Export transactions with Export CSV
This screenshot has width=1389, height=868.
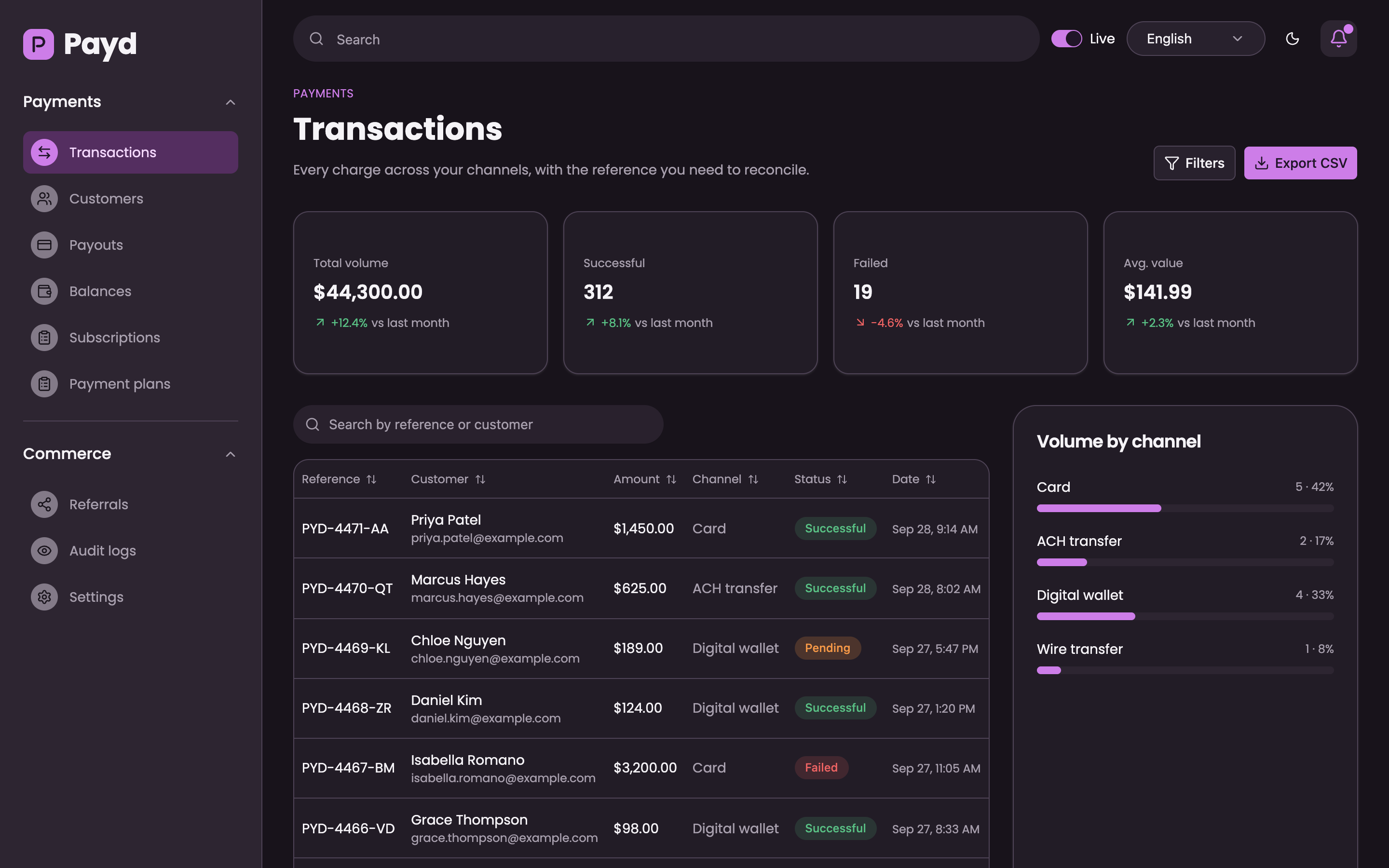1300,163
